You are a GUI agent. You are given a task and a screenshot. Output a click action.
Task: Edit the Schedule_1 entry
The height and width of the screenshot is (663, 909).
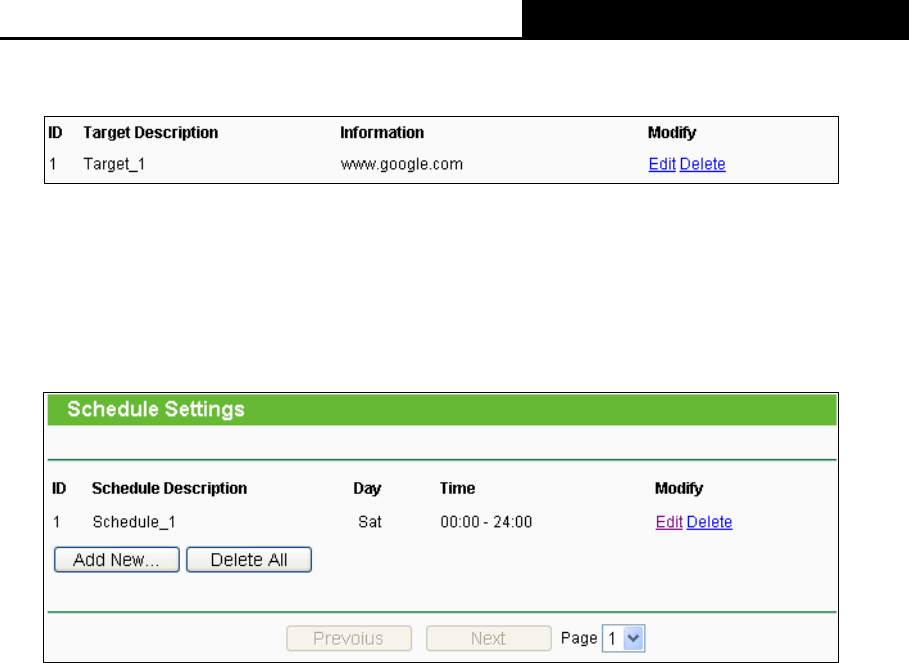coord(669,522)
